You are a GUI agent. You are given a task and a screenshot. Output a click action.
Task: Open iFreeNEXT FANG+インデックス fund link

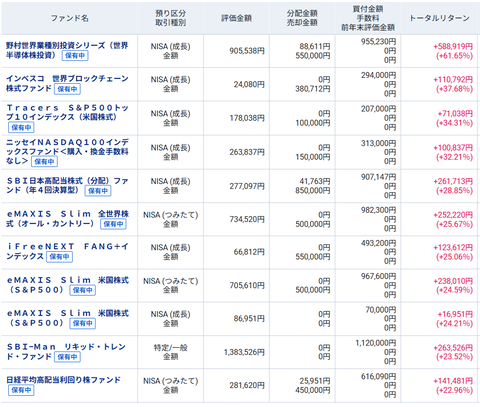click(x=67, y=251)
